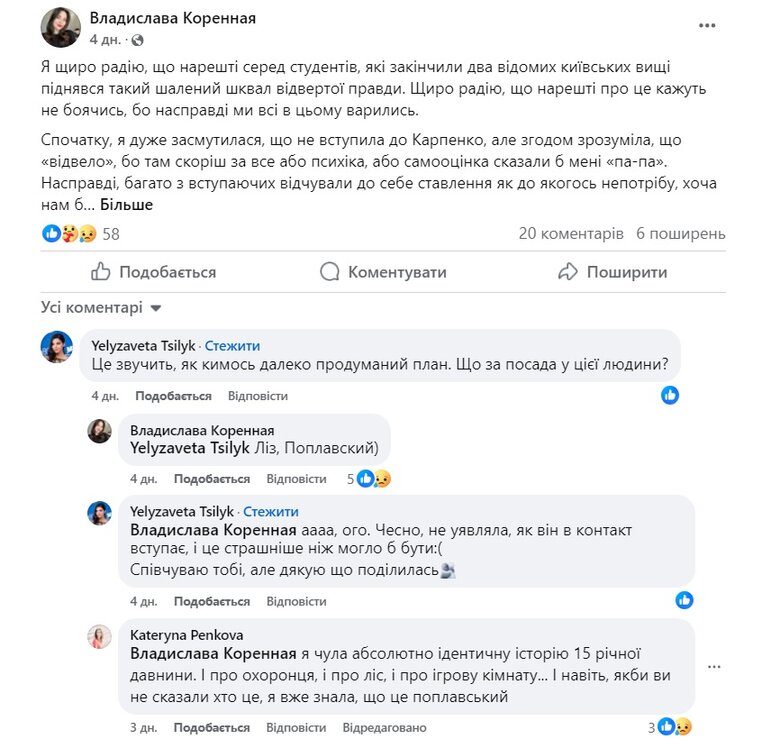
Task: Follow Yelyzaveta Tsilyk via Стежити link
Action: click(x=231, y=345)
